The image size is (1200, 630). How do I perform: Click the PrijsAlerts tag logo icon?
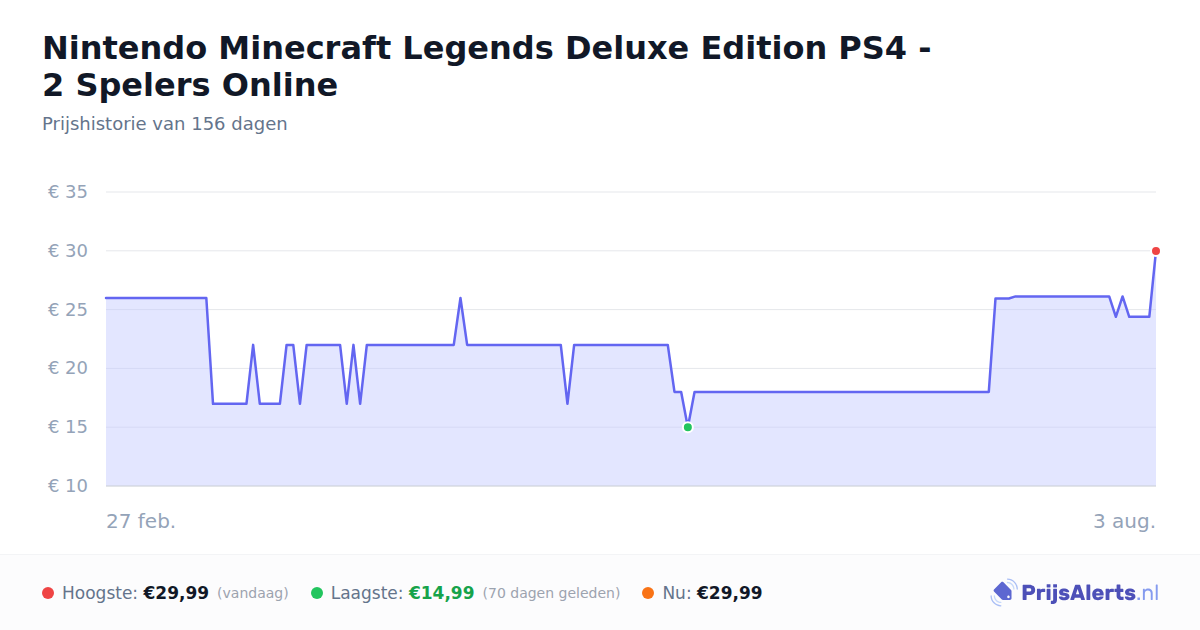point(1003,593)
